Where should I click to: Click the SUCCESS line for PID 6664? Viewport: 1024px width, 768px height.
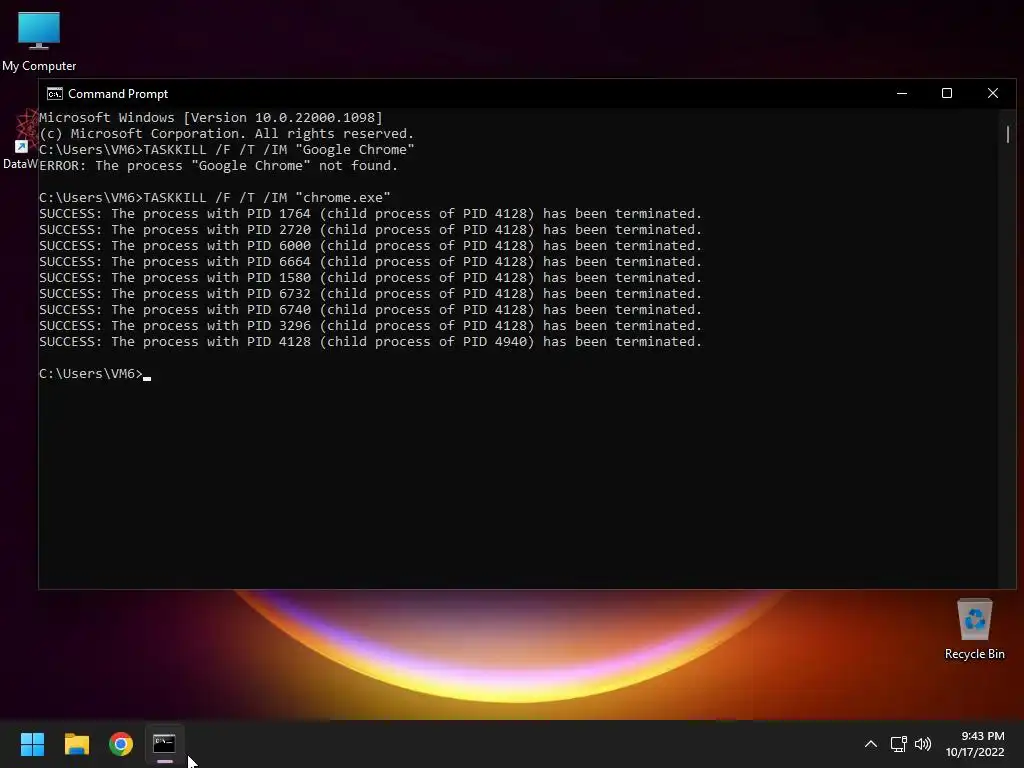click(x=370, y=261)
